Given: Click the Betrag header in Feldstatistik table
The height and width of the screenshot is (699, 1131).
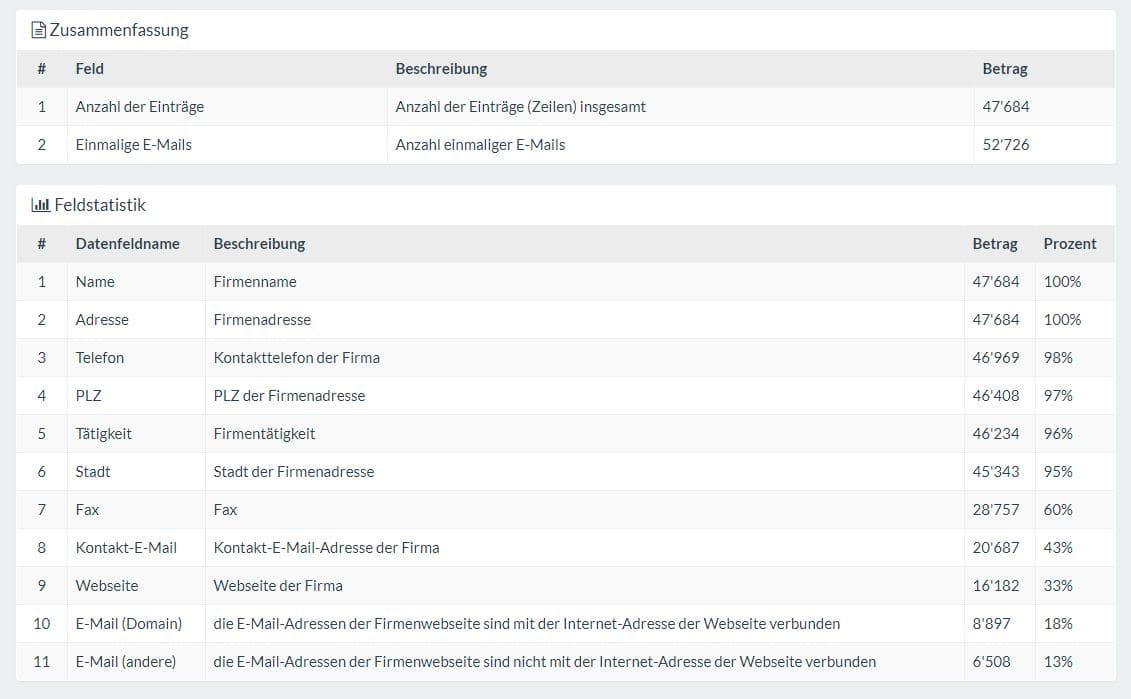Looking at the screenshot, I should click(995, 244).
